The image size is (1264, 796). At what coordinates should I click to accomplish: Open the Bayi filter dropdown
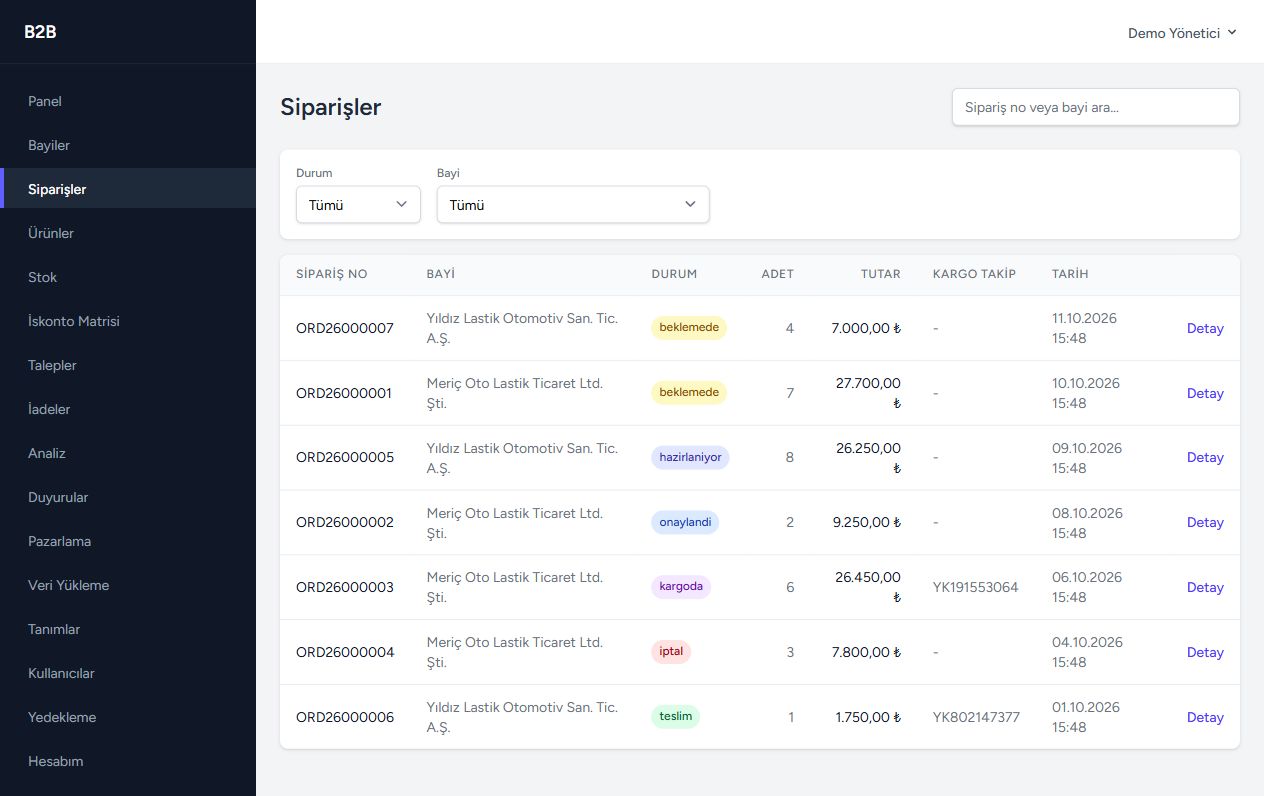(x=573, y=205)
